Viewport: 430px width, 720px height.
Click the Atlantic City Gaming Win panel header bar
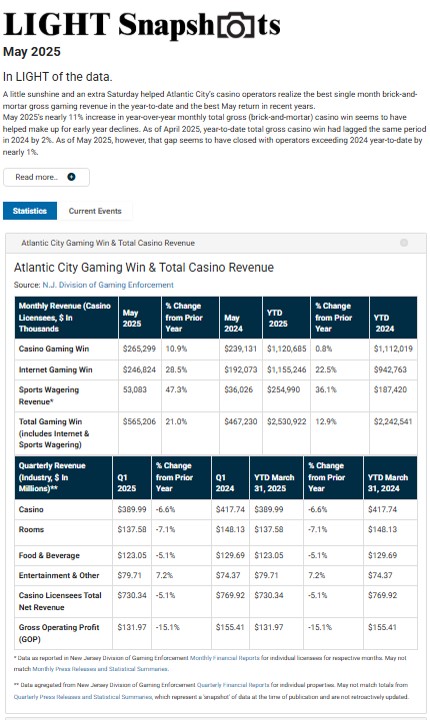(x=216, y=243)
